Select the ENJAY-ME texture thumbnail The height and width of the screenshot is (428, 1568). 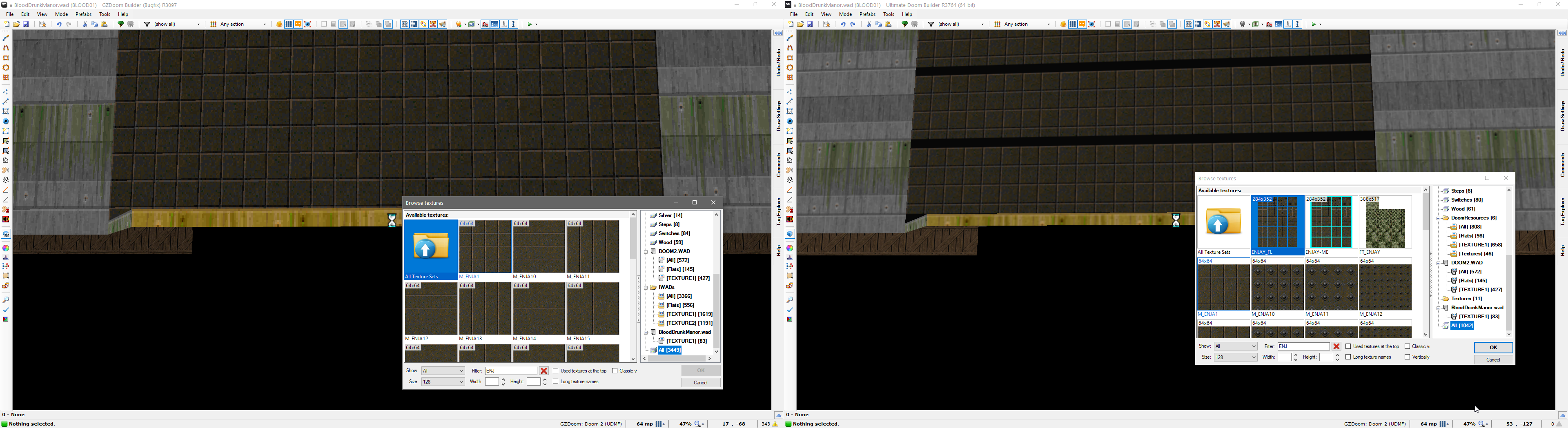[x=1331, y=225]
